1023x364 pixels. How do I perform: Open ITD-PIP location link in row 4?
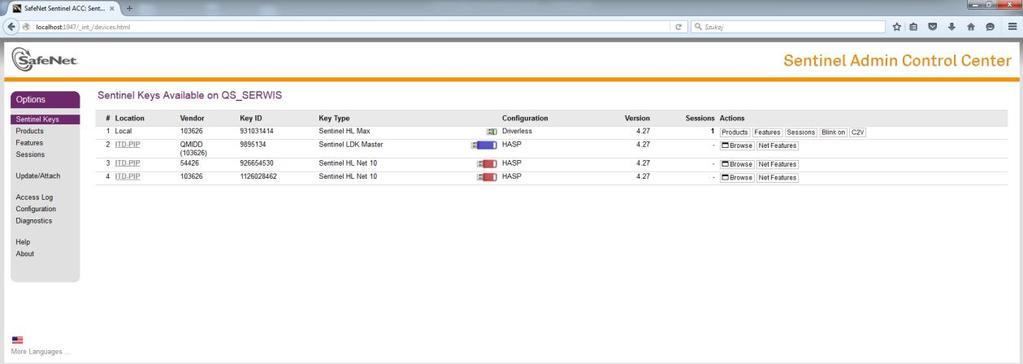pos(127,176)
